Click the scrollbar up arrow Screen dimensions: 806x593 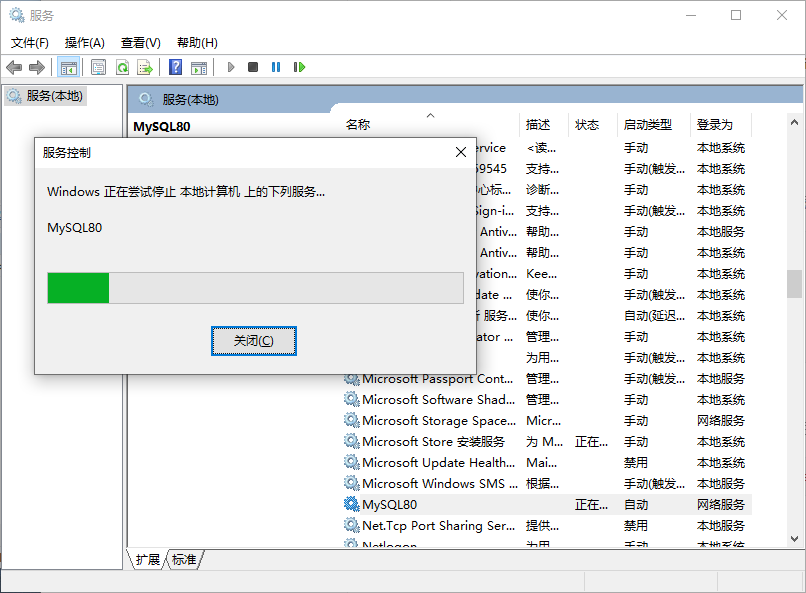(794, 122)
